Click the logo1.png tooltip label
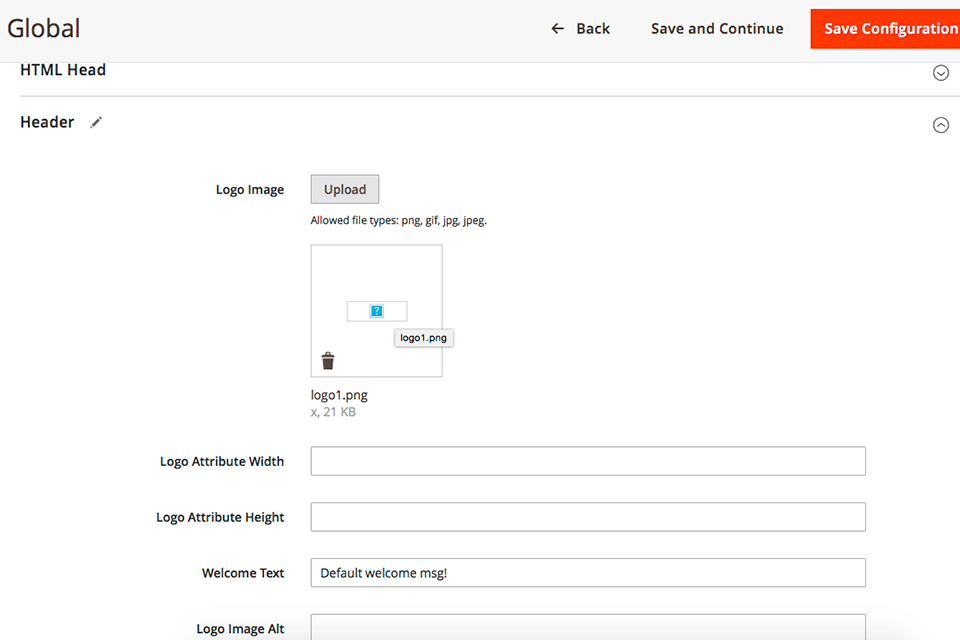Screen dimensions: 960x640 423,338
